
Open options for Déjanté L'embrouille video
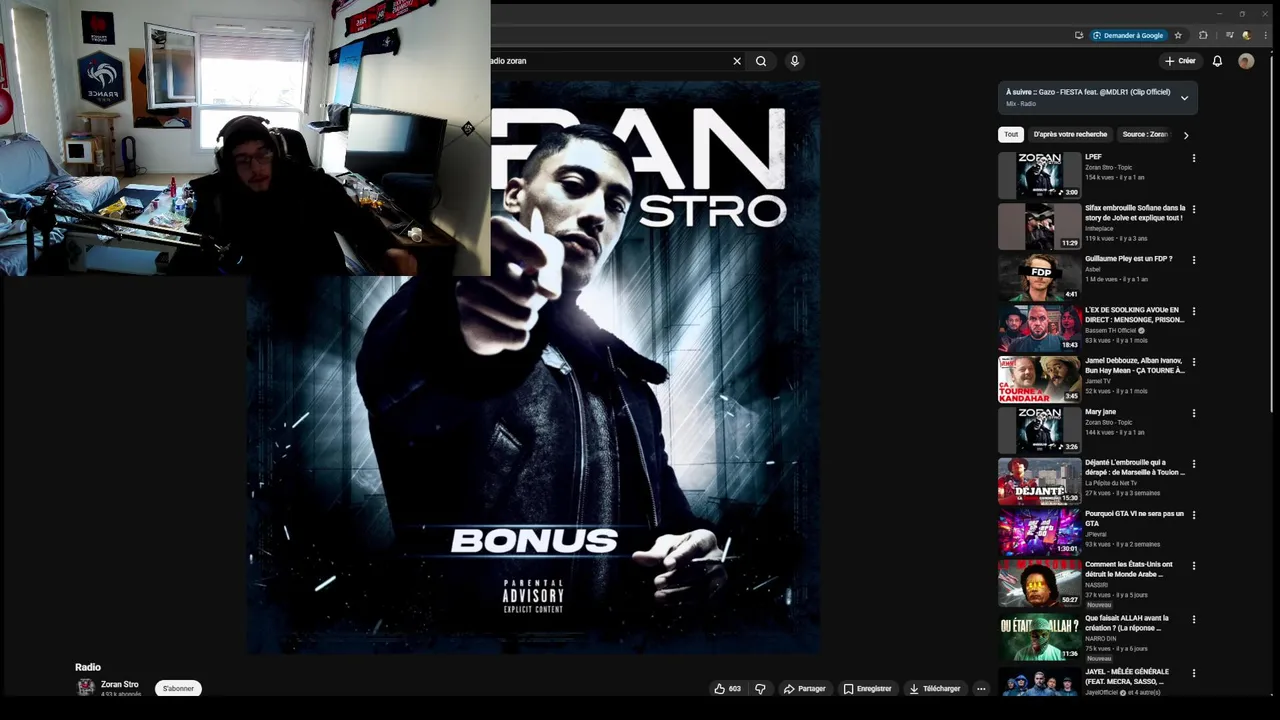coord(1193,464)
